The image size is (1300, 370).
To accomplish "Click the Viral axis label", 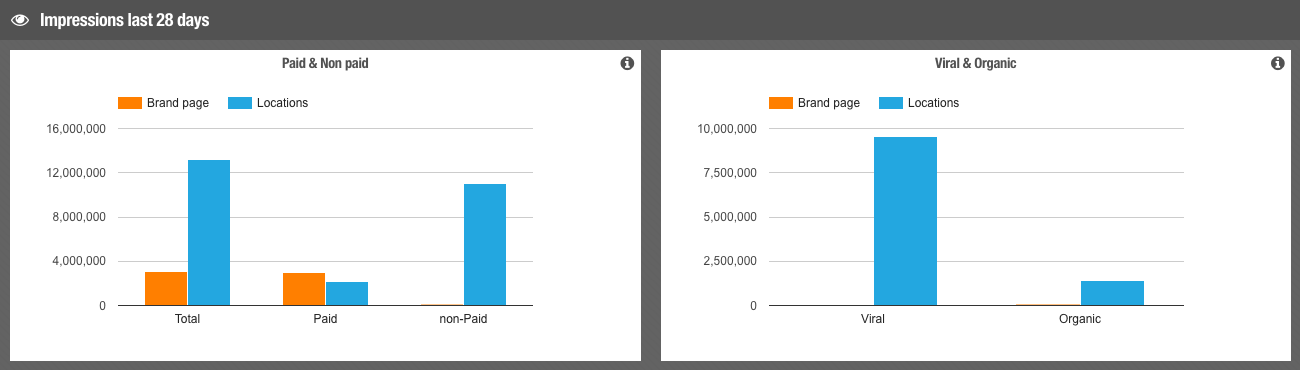I will (x=873, y=319).
